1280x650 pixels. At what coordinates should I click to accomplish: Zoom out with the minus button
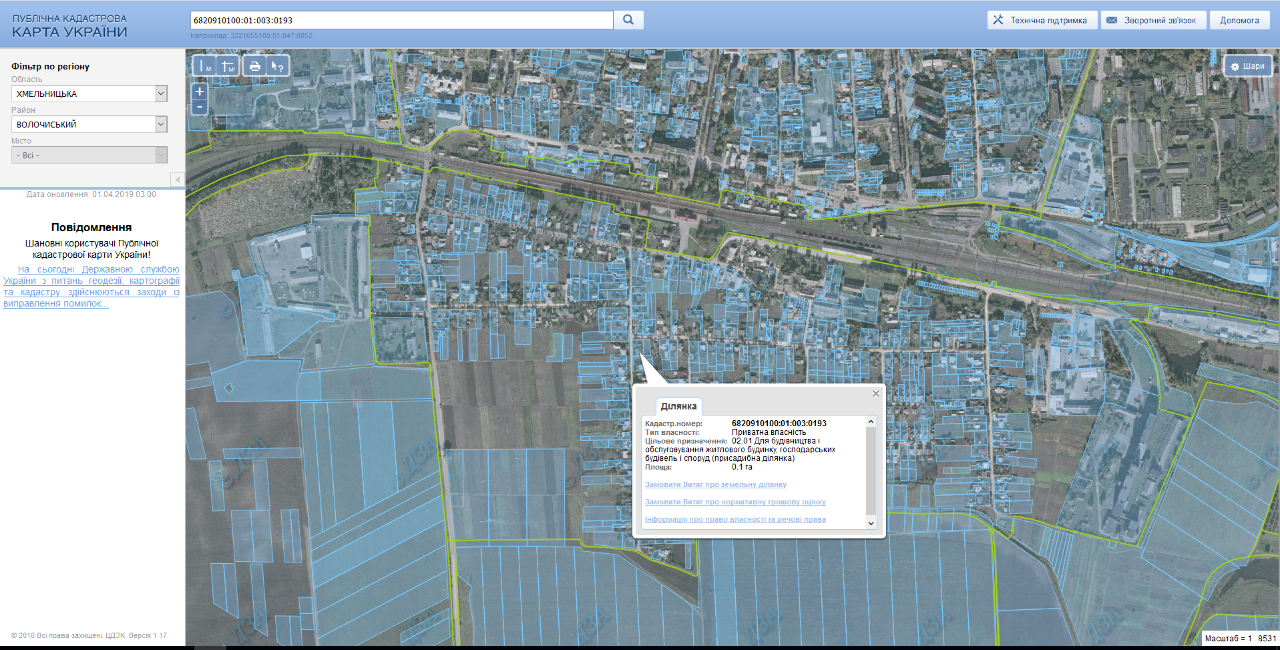point(200,106)
